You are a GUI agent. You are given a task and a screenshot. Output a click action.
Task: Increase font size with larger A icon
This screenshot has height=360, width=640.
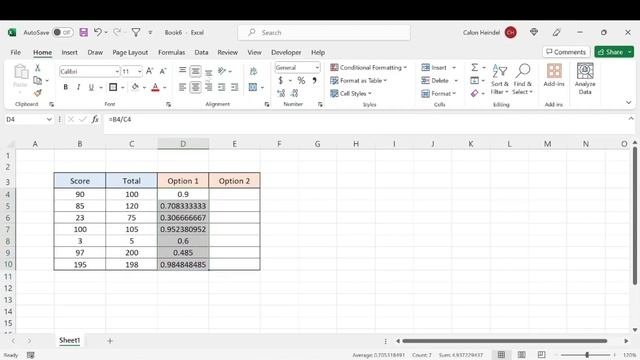[149, 71]
